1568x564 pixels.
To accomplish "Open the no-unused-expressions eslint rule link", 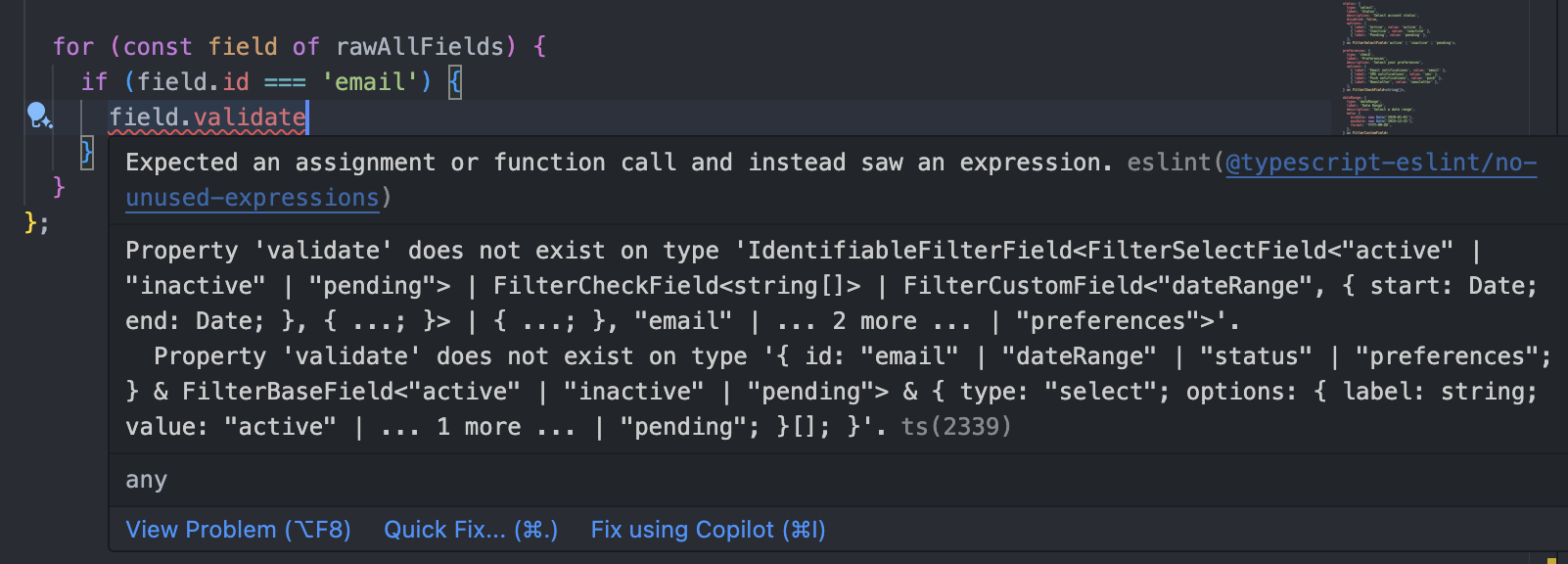I will [x=252, y=197].
